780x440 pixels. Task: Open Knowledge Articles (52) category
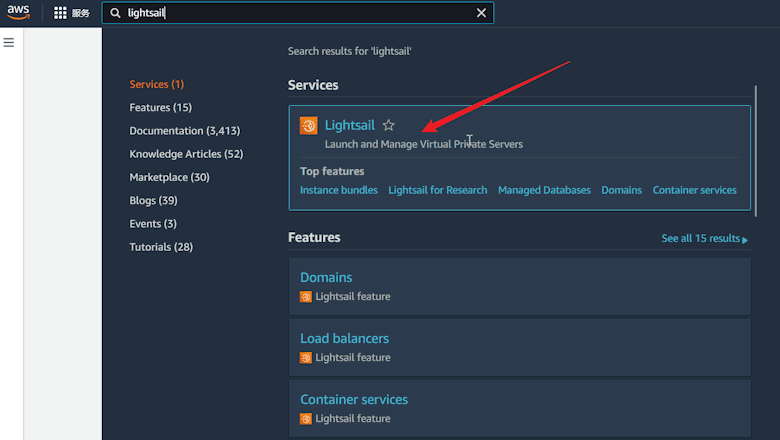click(187, 154)
